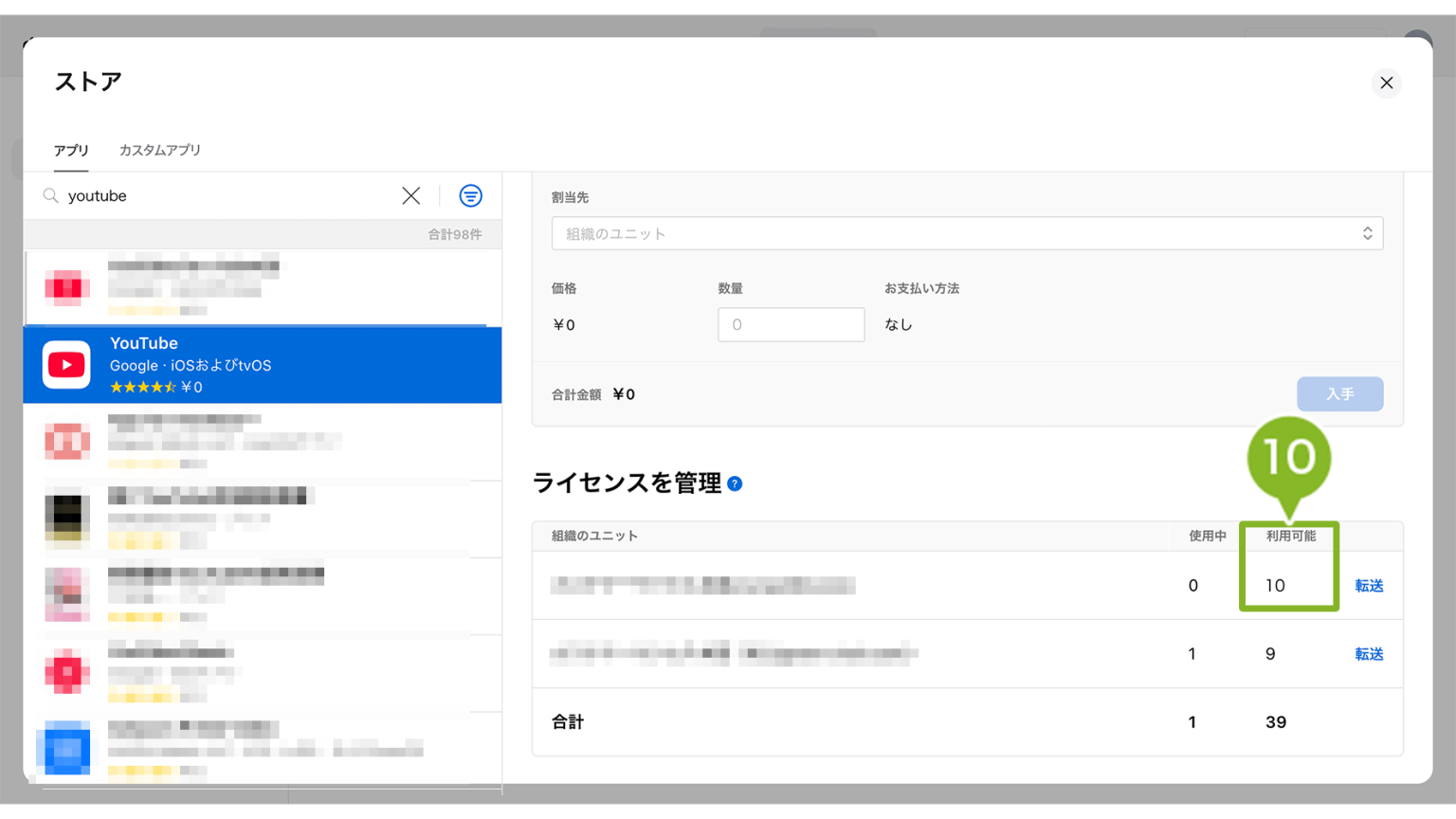The height and width of the screenshot is (819, 1456).
Task: Click the search magnifier icon
Action: click(x=51, y=196)
